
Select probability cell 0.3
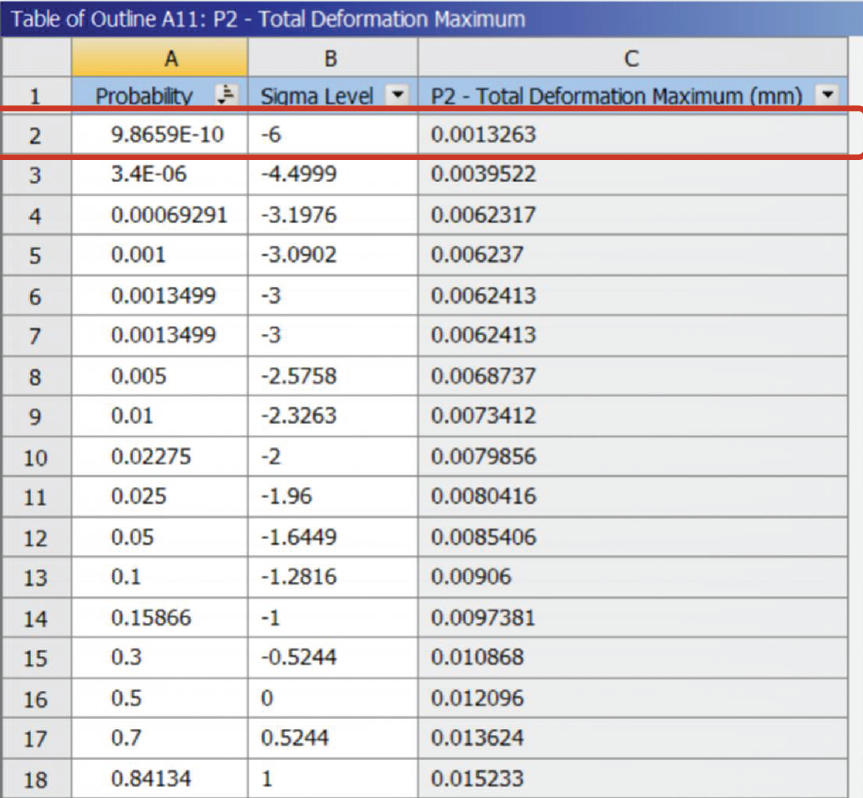pos(160,657)
